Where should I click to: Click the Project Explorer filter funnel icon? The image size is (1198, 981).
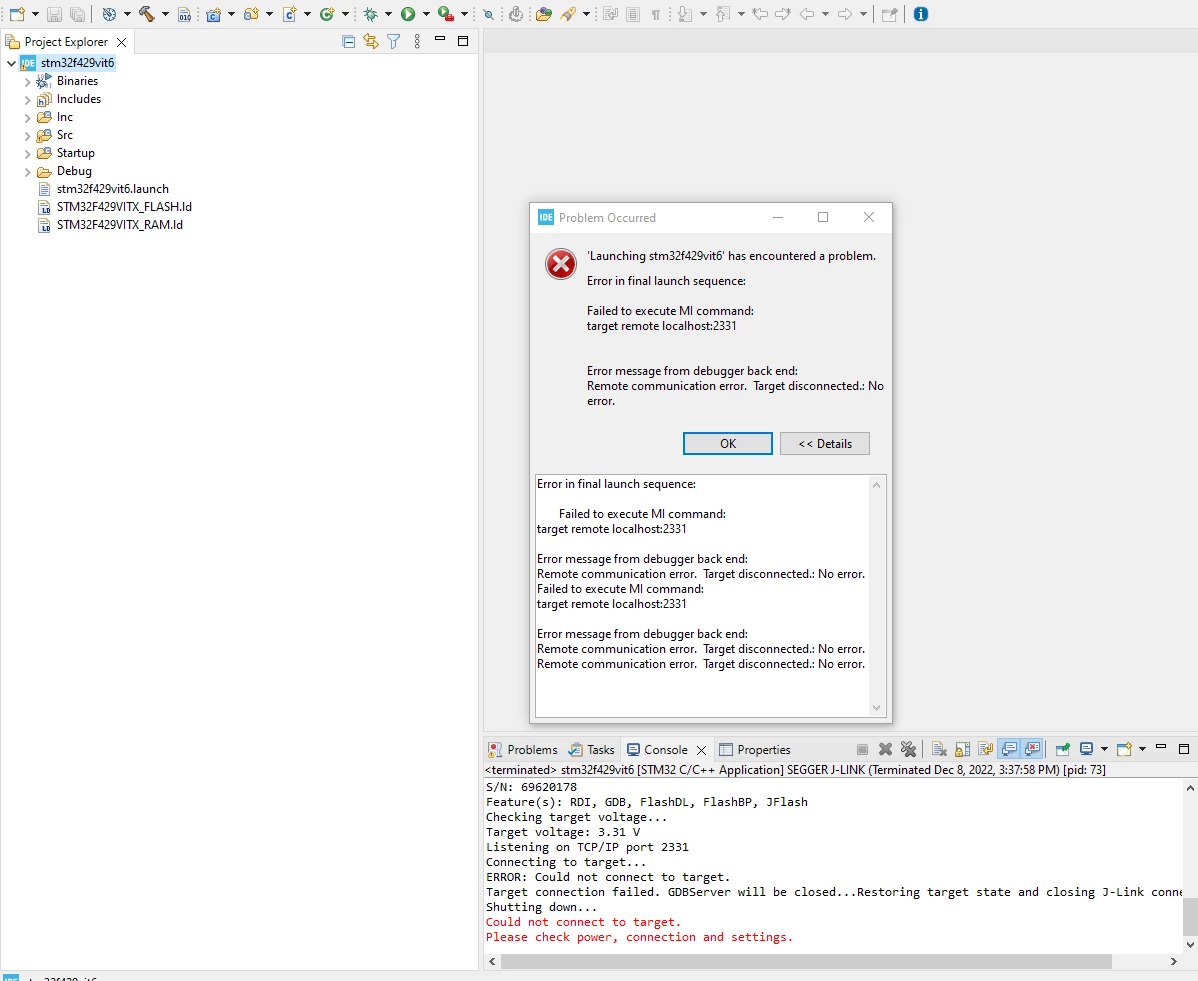tap(393, 41)
